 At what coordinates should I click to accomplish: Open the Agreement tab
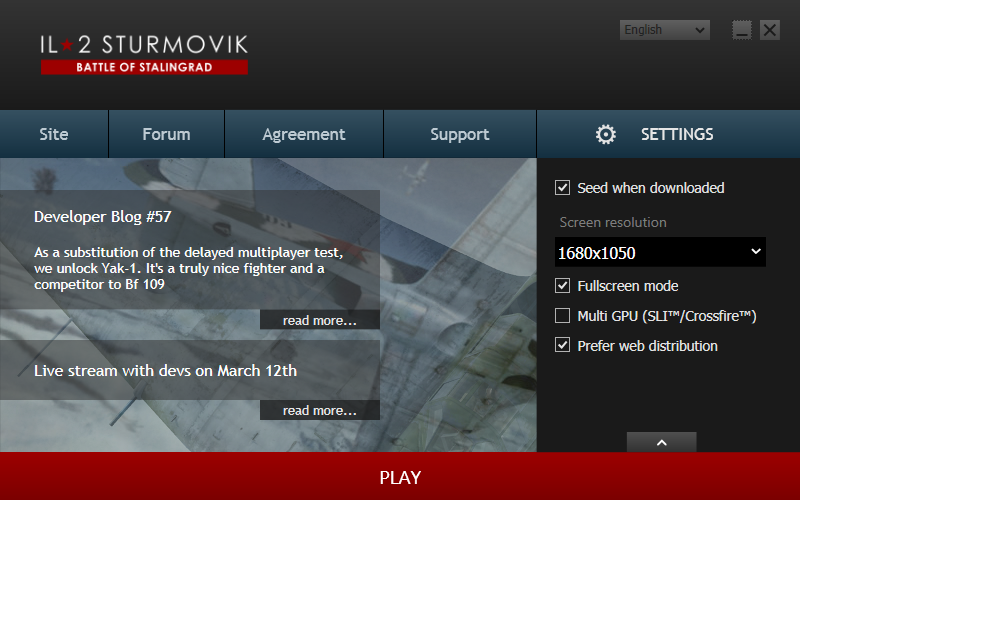coord(304,134)
